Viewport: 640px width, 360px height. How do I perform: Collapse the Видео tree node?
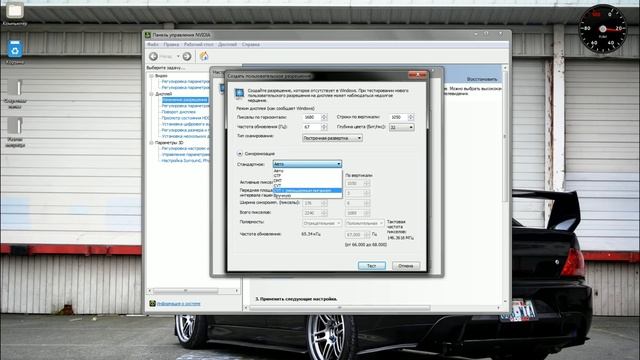[151, 76]
